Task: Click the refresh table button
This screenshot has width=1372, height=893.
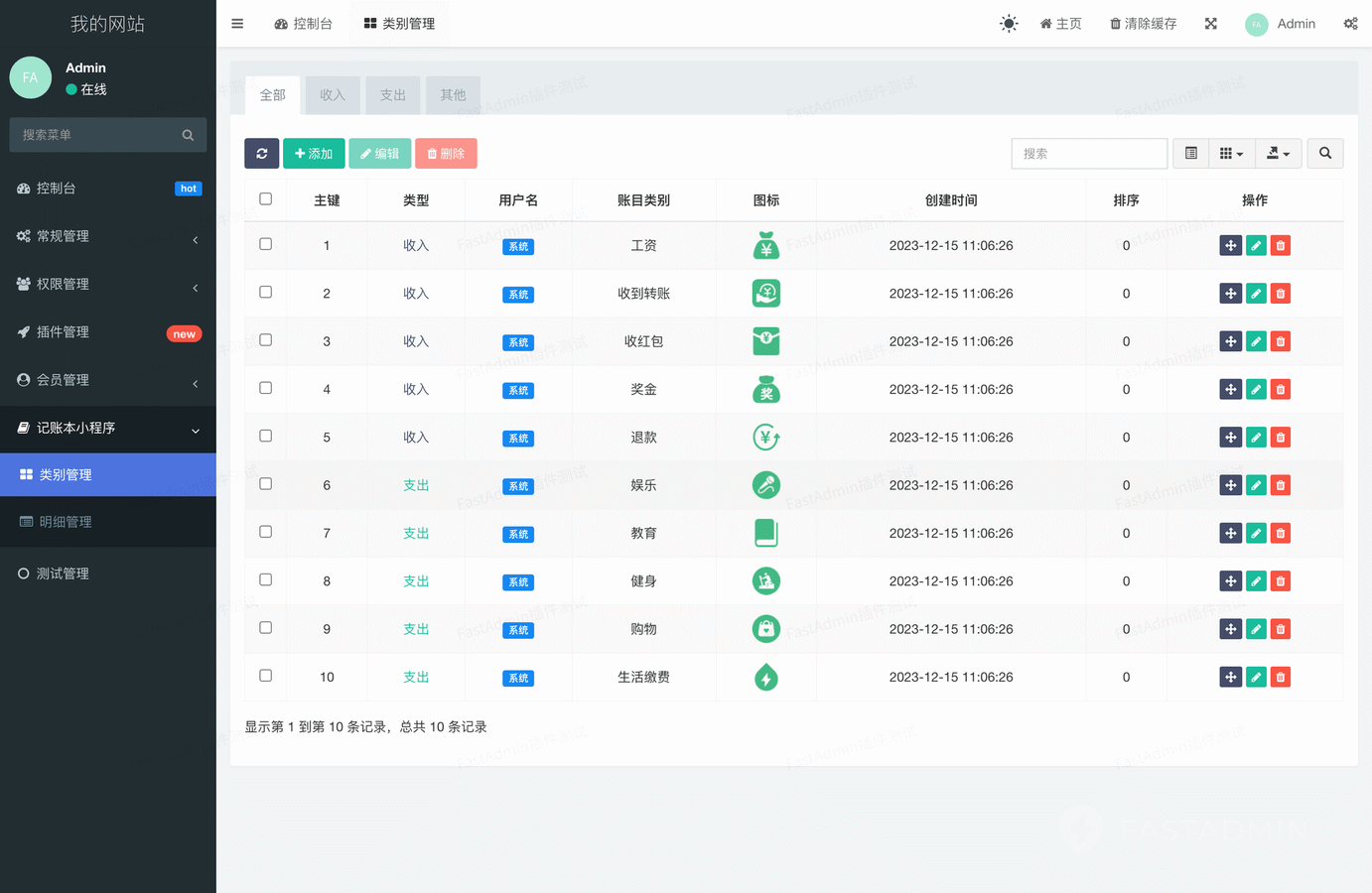Action: coord(261,154)
